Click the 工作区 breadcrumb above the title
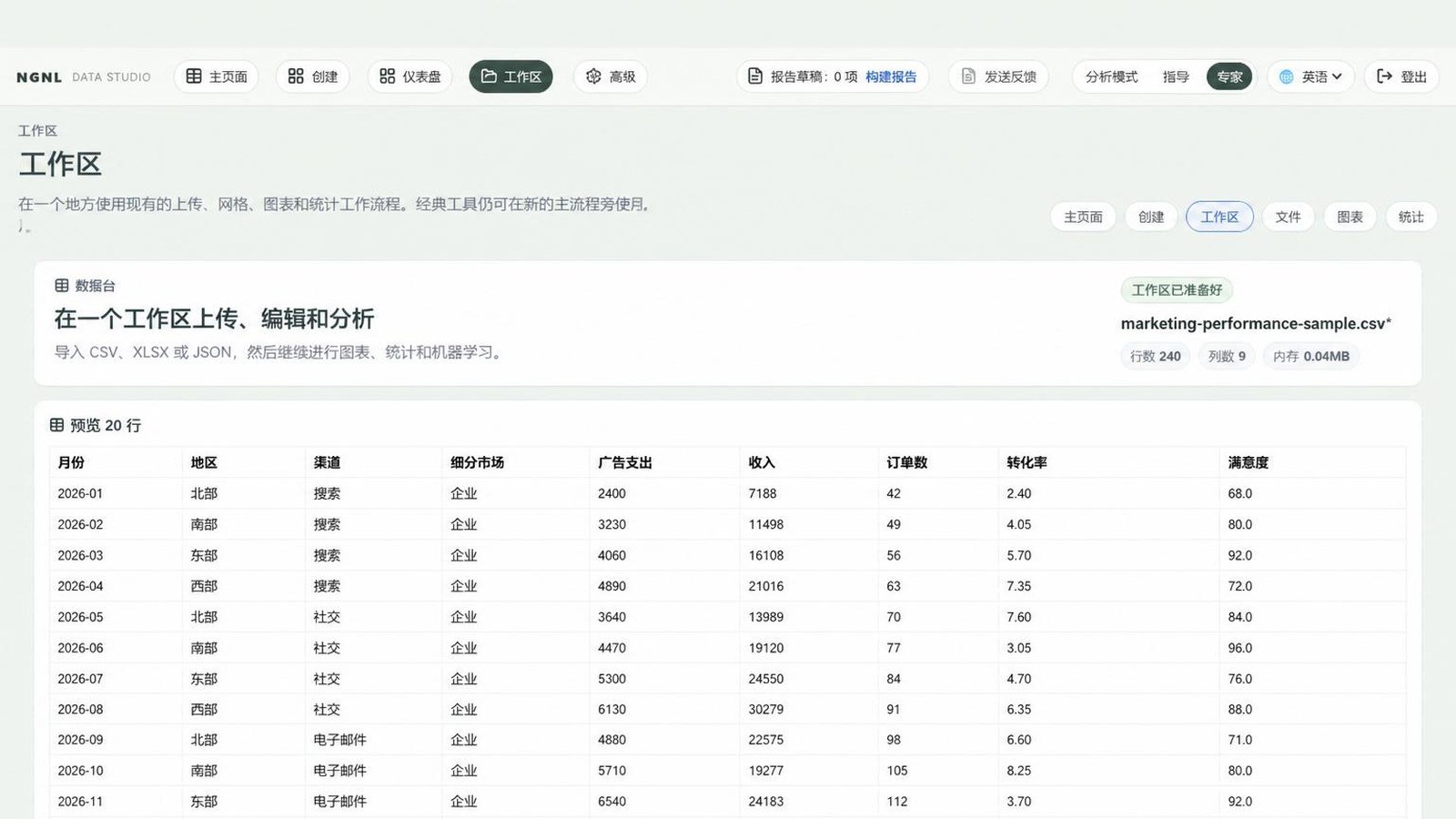Viewport: 1456px width, 819px height. point(37,131)
